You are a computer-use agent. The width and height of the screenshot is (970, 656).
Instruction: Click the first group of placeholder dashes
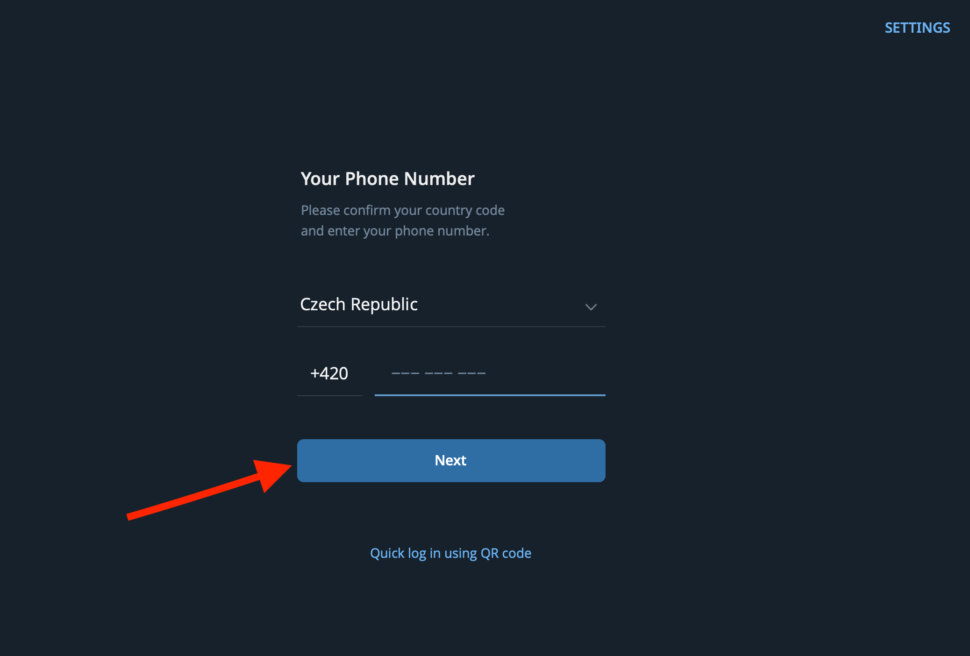tap(405, 374)
